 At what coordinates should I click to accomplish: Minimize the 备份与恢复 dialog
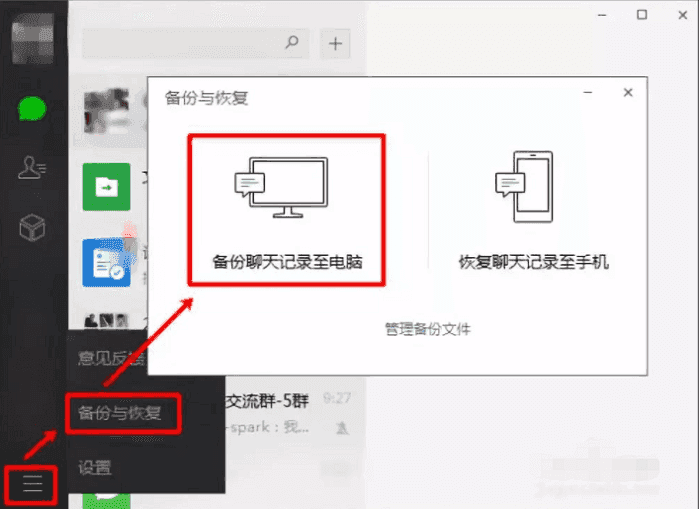588,92
